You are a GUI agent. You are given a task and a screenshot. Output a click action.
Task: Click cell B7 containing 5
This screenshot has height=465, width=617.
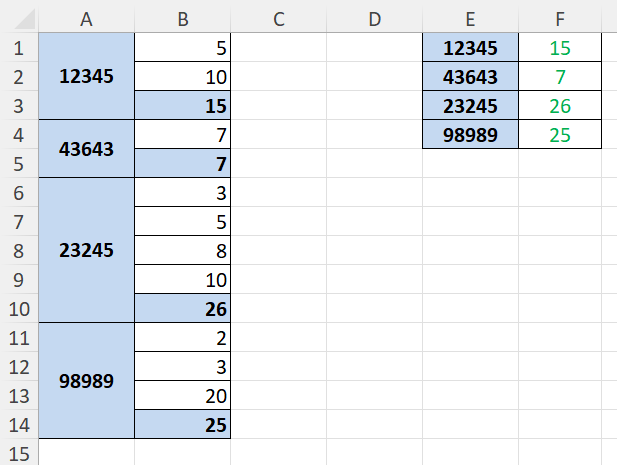click(x=183, y=221)
